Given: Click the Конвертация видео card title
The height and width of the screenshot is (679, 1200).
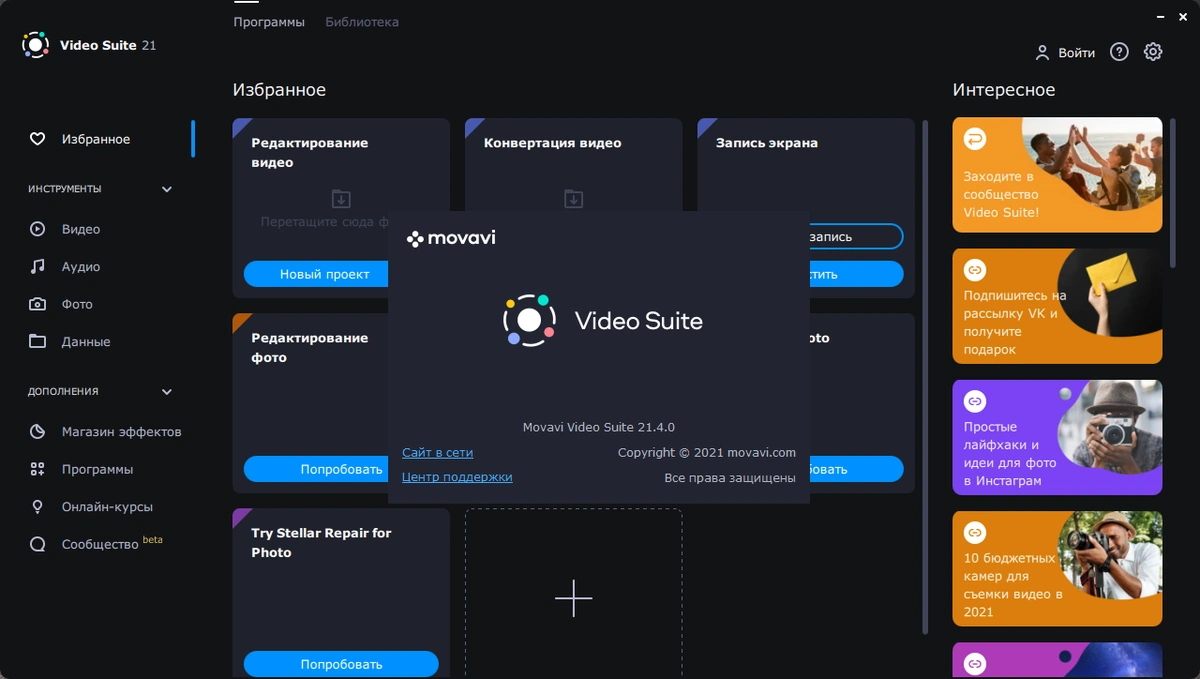Looking at the screenshot, I should 552,143.
